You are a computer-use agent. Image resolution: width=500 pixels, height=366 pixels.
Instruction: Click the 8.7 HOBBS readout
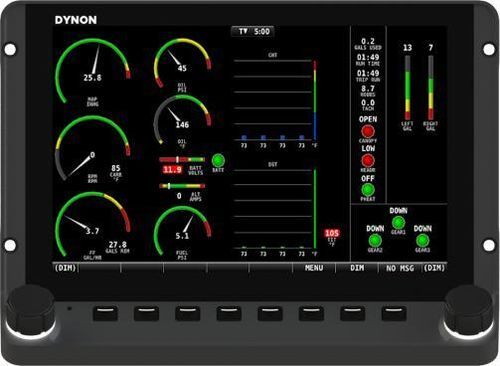pyautogui.click(x=368, y=91)
